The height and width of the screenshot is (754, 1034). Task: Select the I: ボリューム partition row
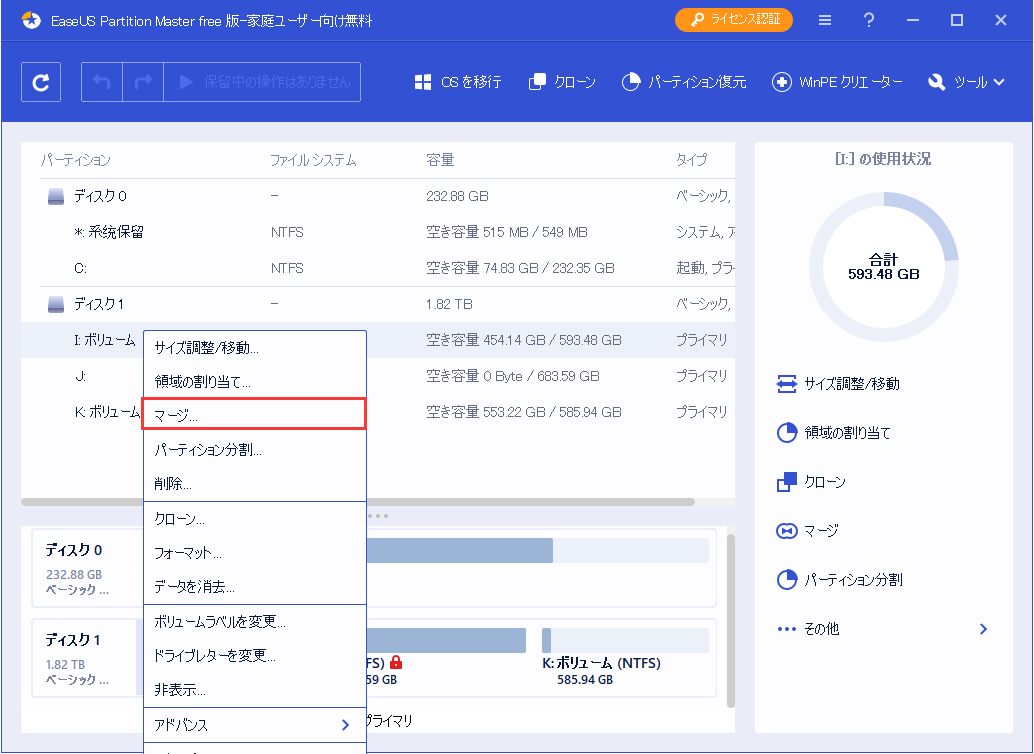point(378,340)
